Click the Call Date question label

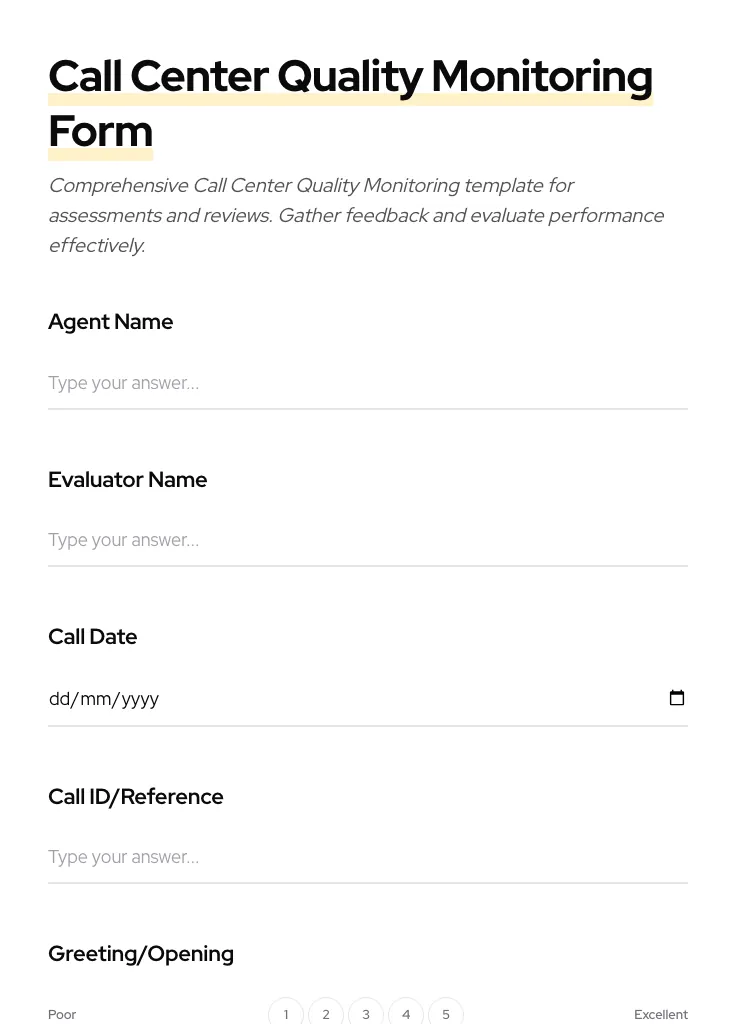(x=92, y=637)
